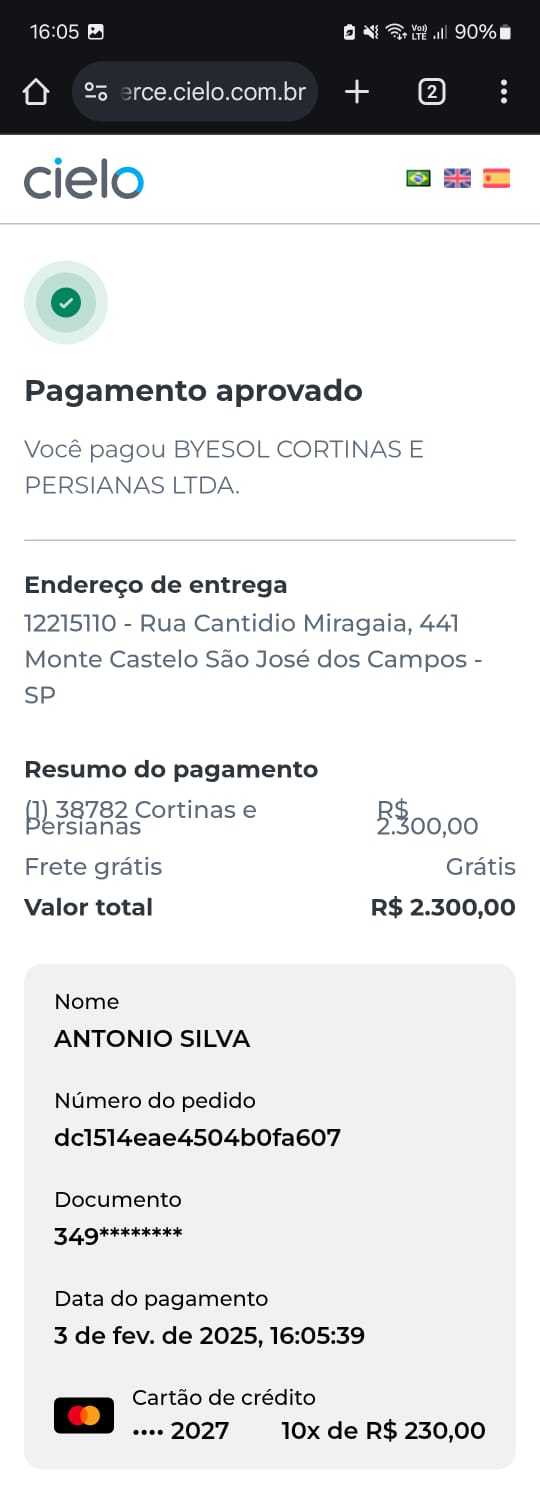Screen dimensions: 540x1506
Task: Open the site settings icon in address bar
Action: (96, 92)
